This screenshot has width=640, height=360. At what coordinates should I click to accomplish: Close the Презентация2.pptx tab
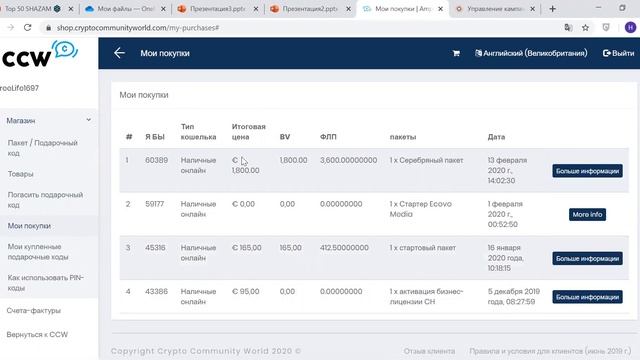tap(348, 9)
